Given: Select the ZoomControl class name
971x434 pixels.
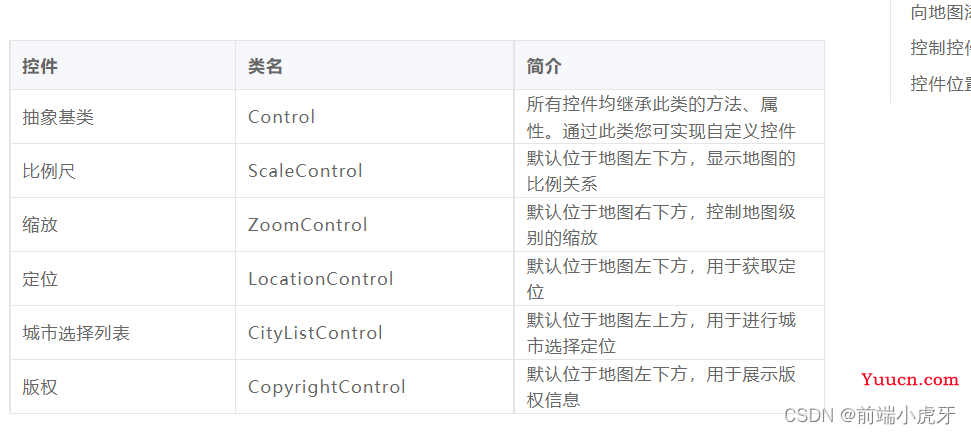Looking at the screenshot, I should pos(308,225).
